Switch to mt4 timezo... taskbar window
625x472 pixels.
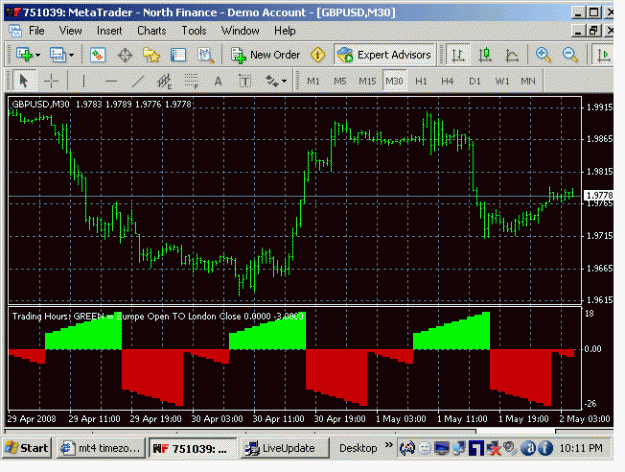[100, 448]
